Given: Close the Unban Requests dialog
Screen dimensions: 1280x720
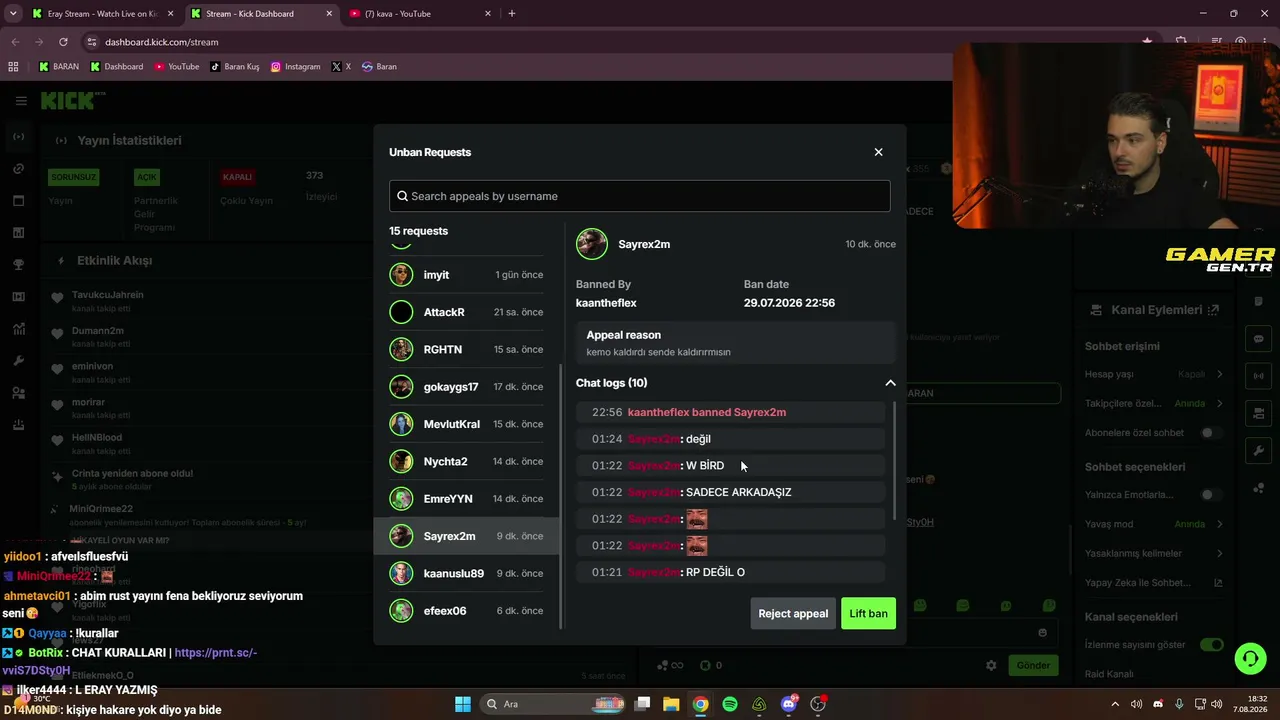Looking at the screenshot, I should coord(878,152).
